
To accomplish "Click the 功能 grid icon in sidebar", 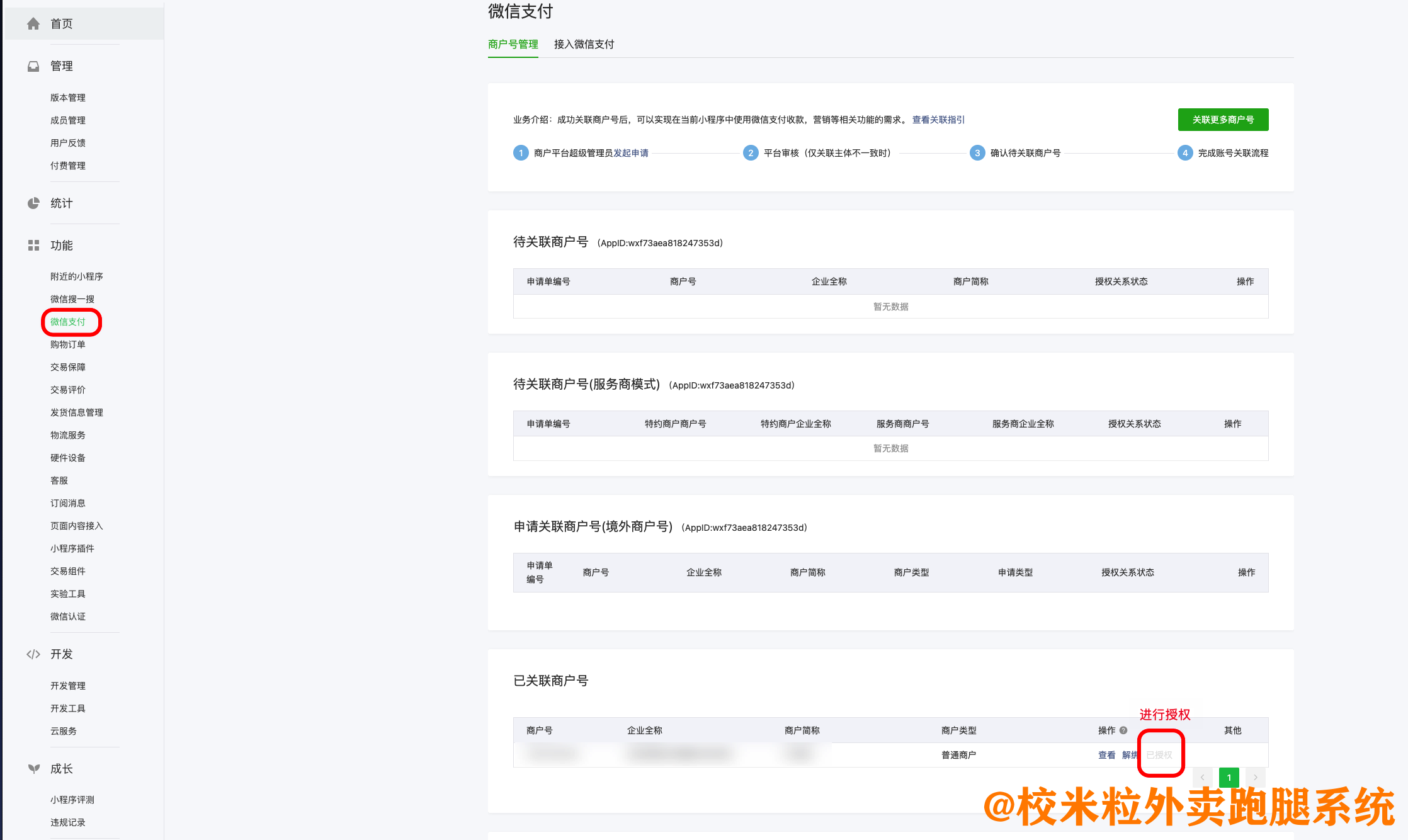I will tap(33, 246).
